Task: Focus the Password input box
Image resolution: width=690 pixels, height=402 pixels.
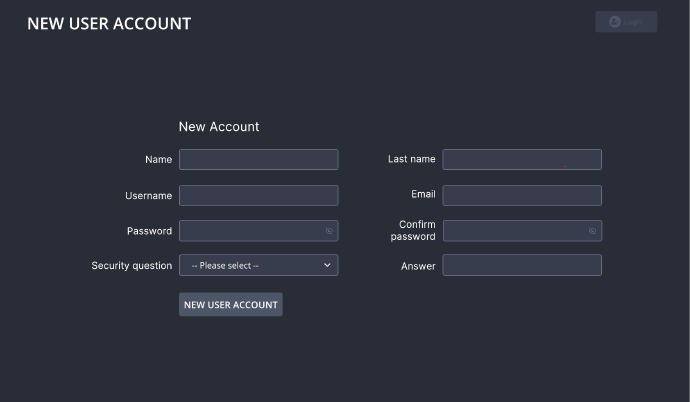Action: pyautogui.click(x=250, y=231)
